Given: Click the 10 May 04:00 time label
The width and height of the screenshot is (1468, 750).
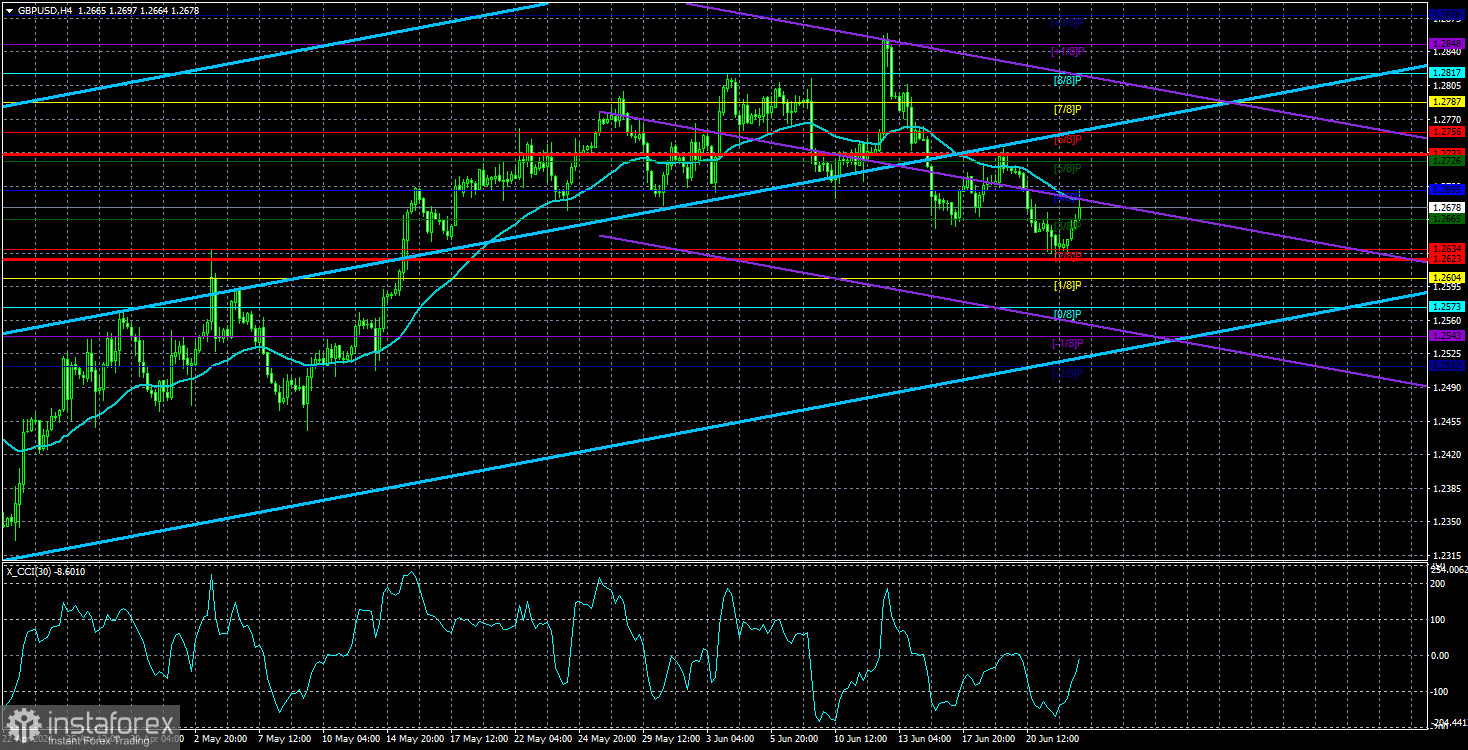Looking at the screenshot, I should pos(351,739).
